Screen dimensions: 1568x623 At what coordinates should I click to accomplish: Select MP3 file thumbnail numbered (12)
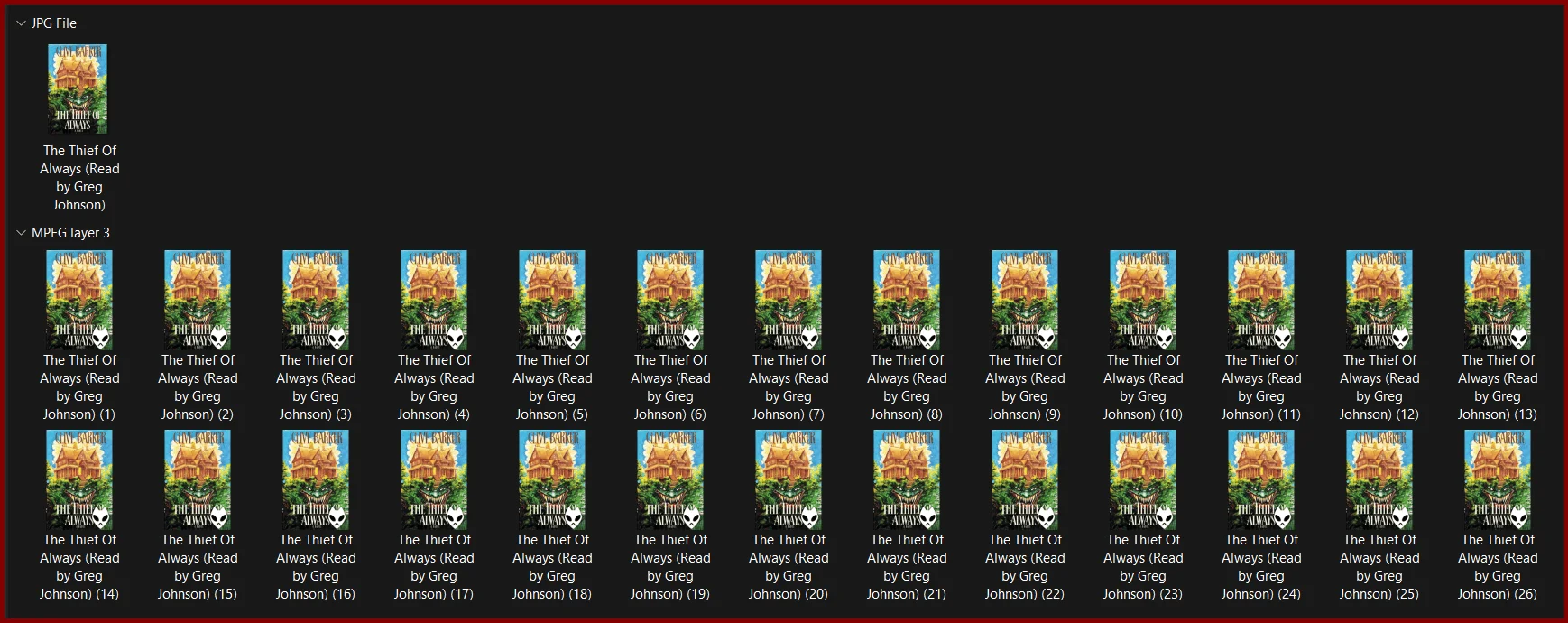1379,301
